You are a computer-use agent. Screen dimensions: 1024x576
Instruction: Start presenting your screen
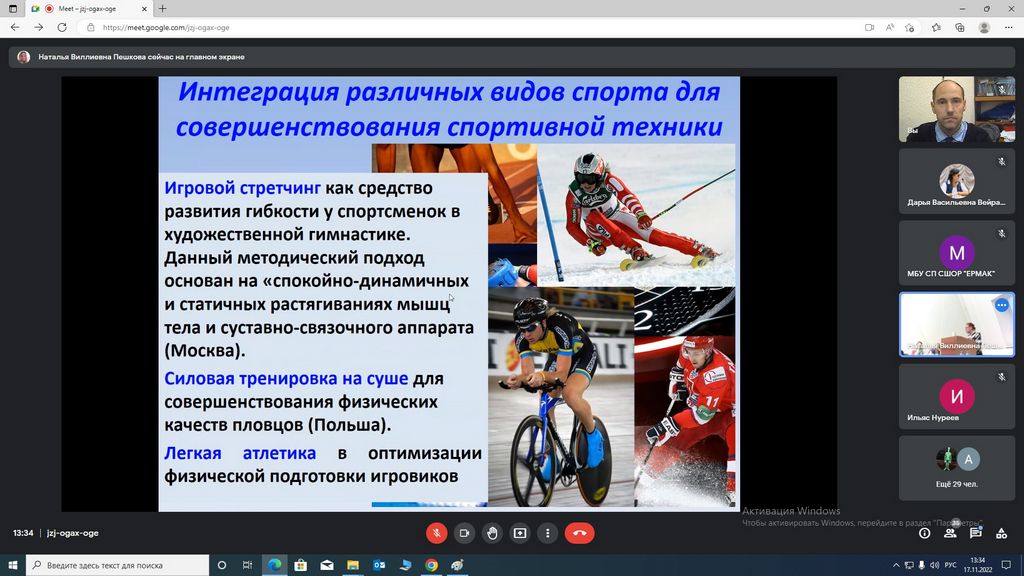520,533
